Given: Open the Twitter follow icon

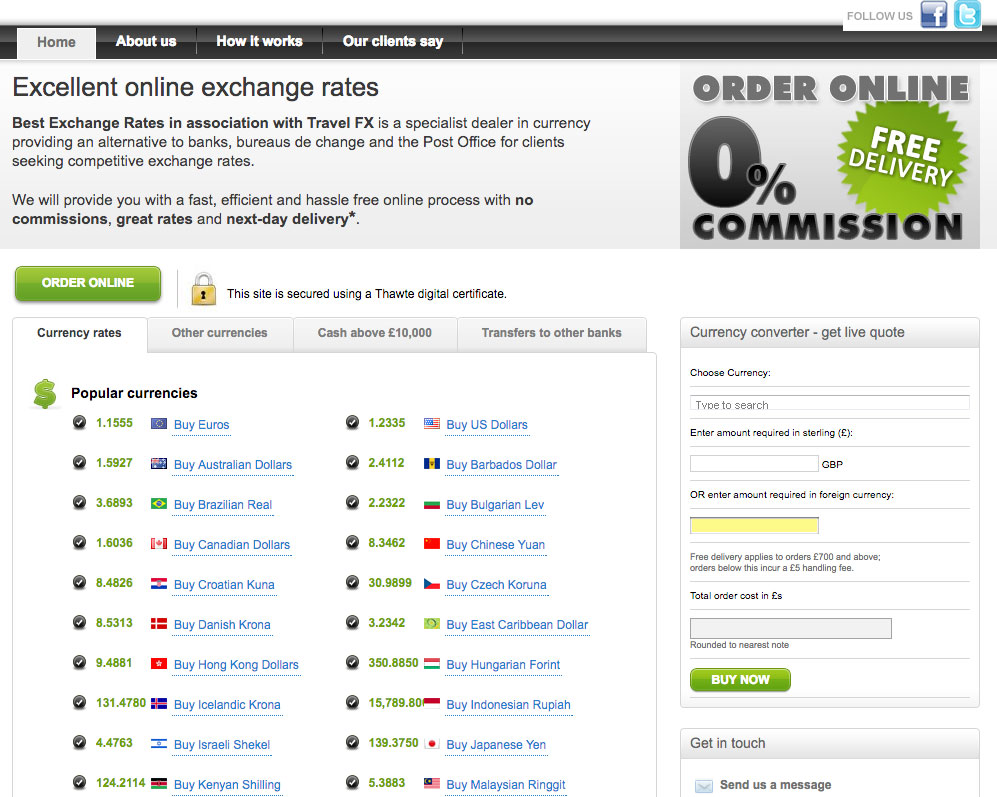Looking at the screenshot, I should coord(967,15).
